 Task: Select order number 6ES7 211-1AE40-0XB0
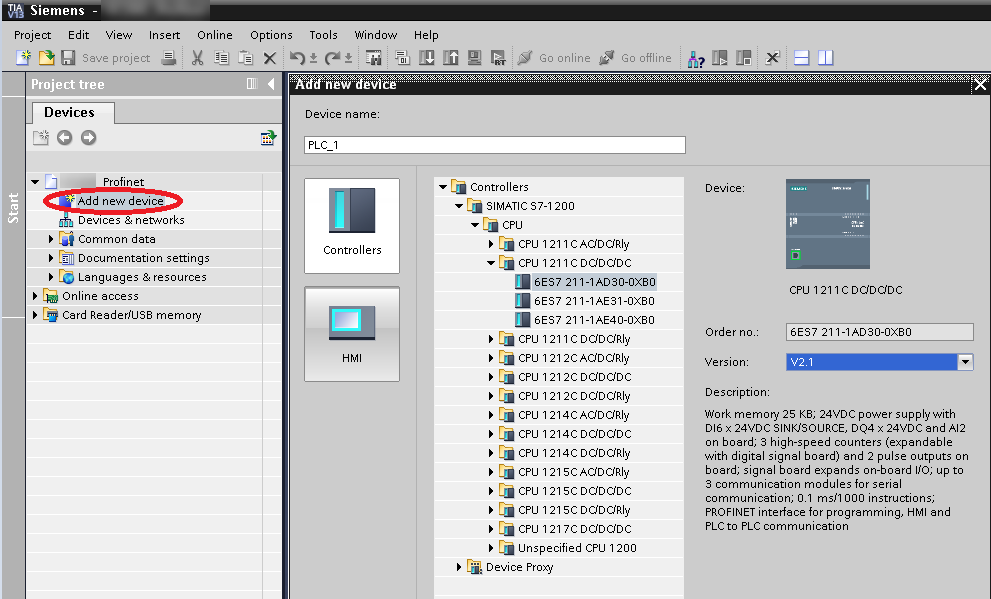point(594,320)
